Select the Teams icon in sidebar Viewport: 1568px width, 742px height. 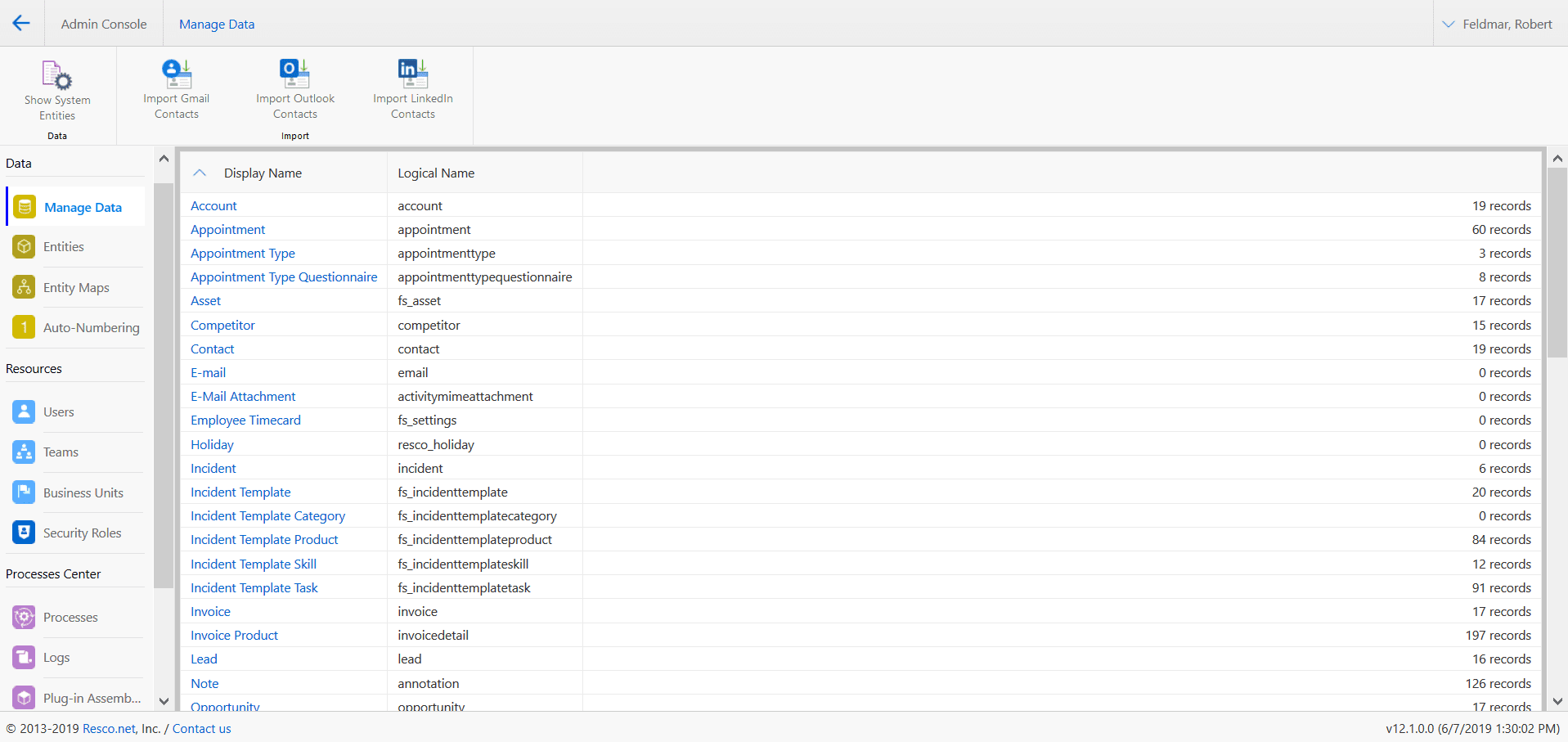click(x=24, y=452)
